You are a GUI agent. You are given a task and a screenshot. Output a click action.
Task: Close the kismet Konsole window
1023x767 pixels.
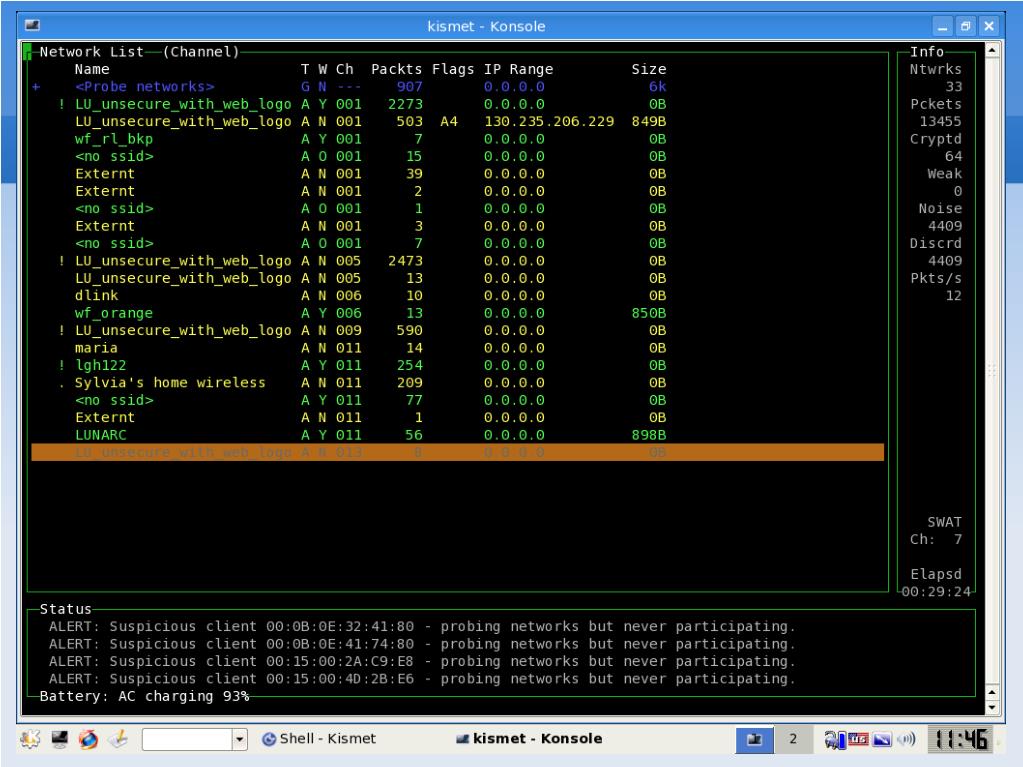click(x=989, y=26)
